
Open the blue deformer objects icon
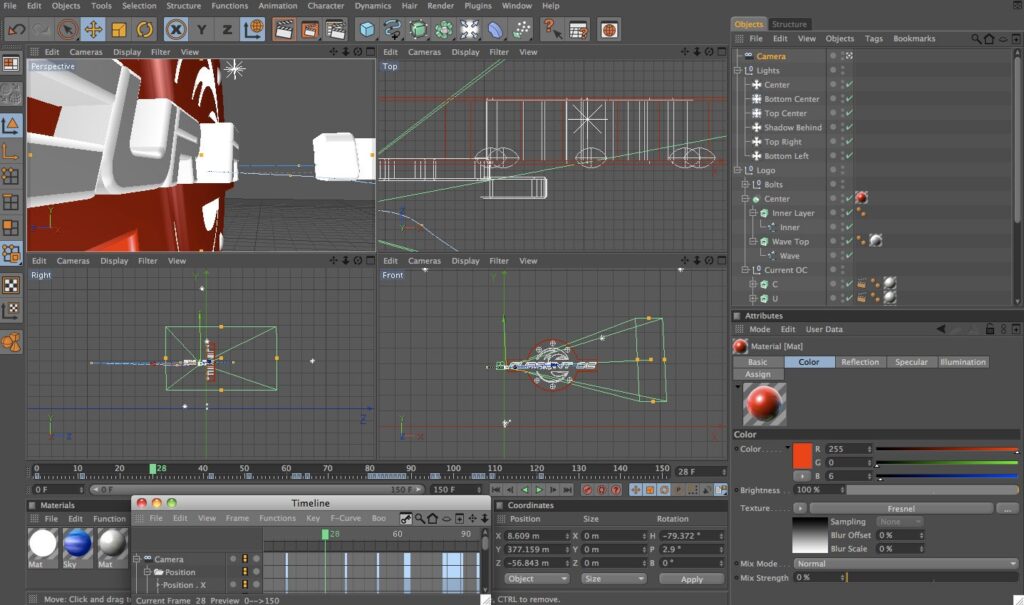pos(496,29)
